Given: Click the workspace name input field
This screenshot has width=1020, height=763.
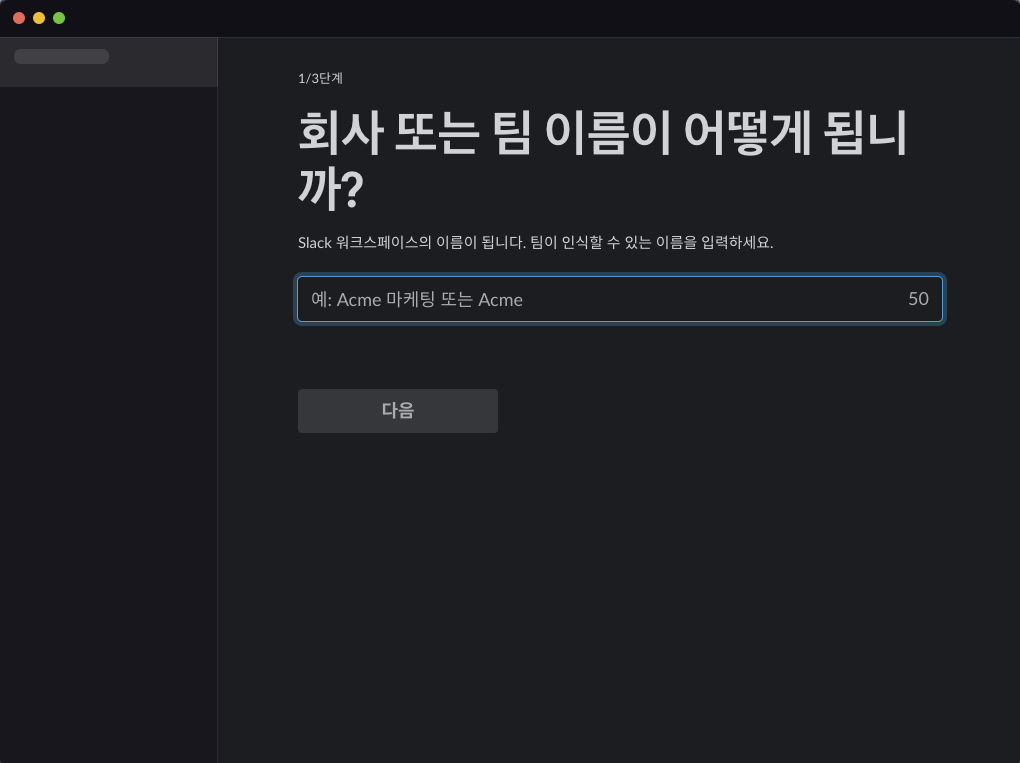Looking at the screenshot, I should point(619,299).
